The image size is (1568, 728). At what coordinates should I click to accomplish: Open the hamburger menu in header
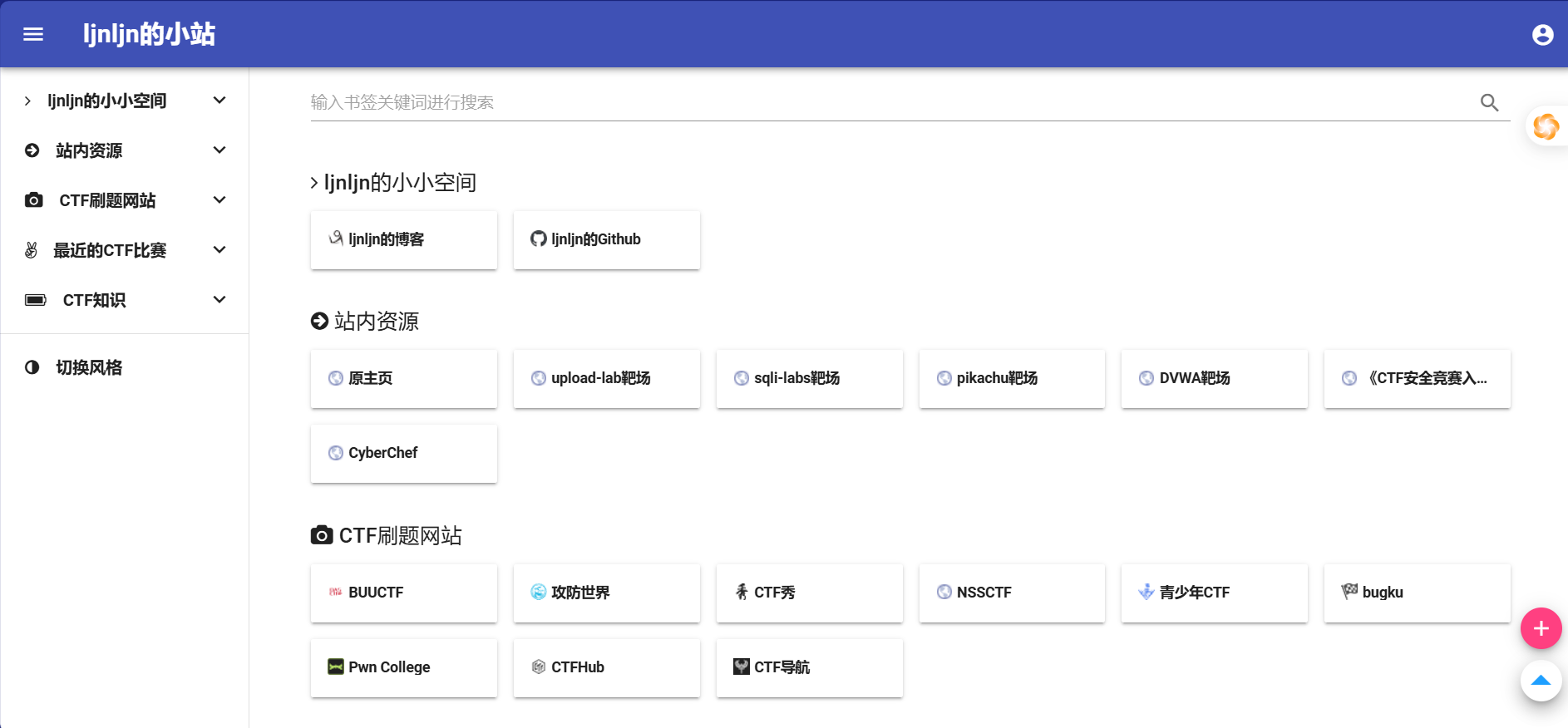click(33, 34)
